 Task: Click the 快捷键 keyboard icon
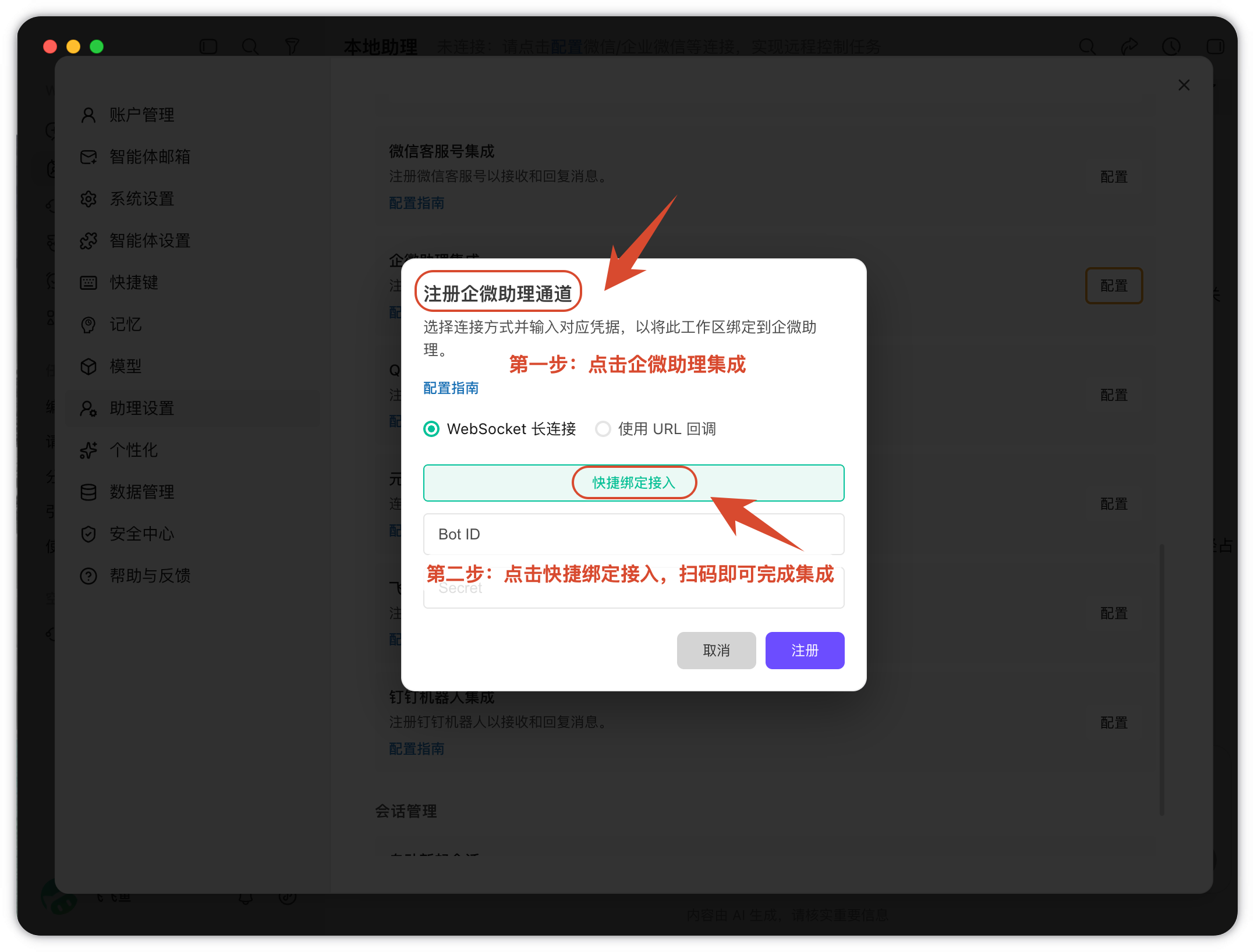pos(88,283)
